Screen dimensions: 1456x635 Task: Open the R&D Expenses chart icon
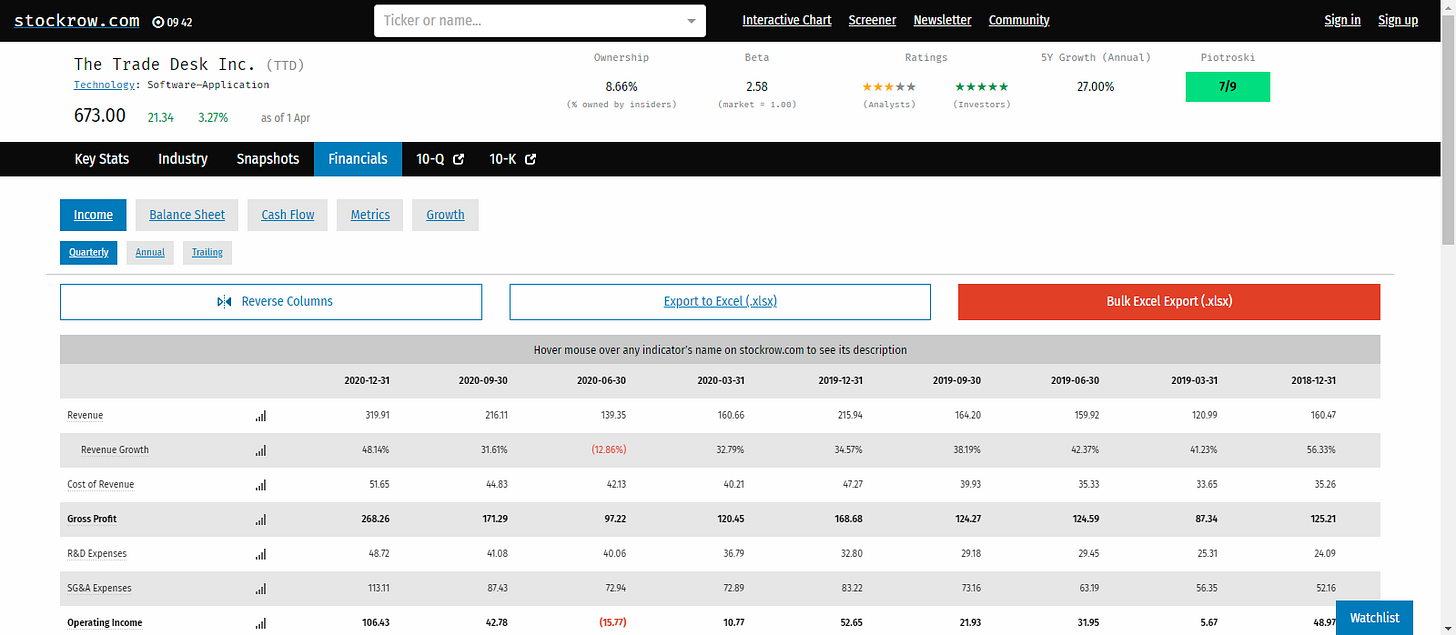261,554
